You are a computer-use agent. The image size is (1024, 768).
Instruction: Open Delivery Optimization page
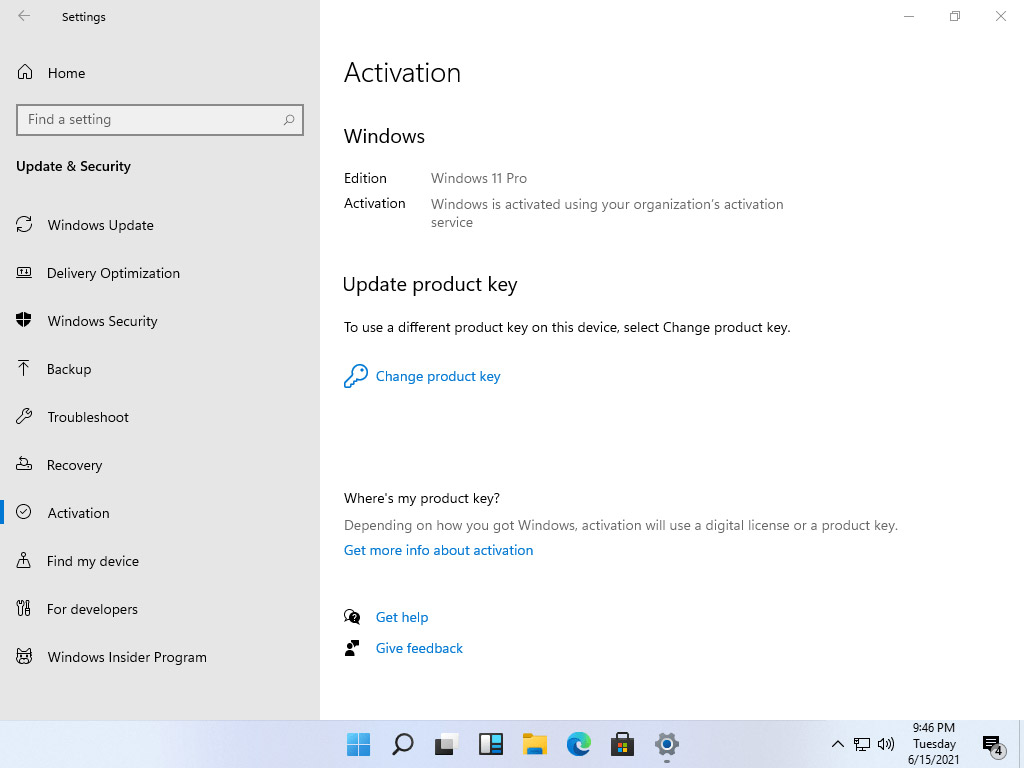[x=113, y=273]
